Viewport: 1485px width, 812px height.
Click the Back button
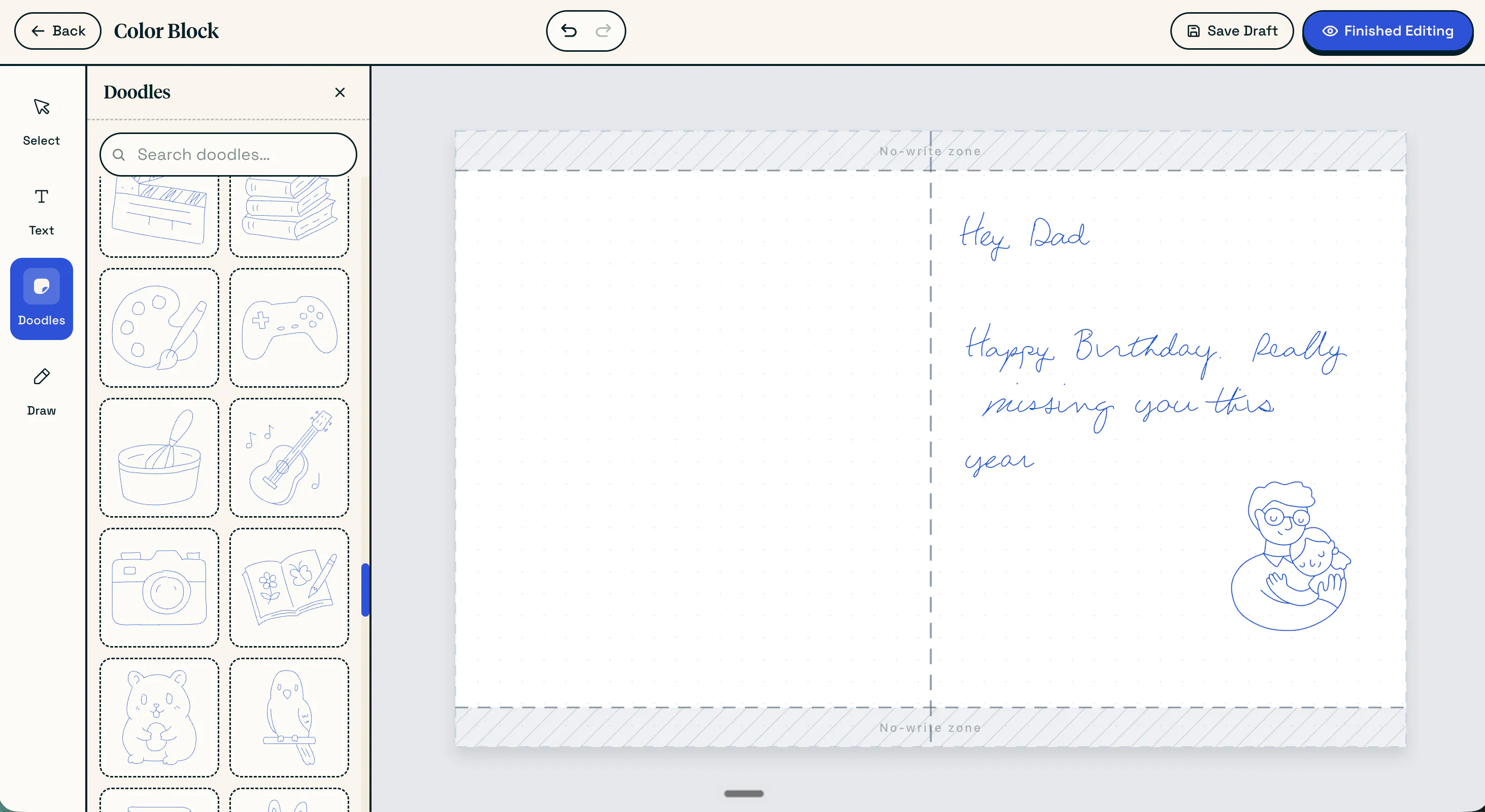point(58,31)
